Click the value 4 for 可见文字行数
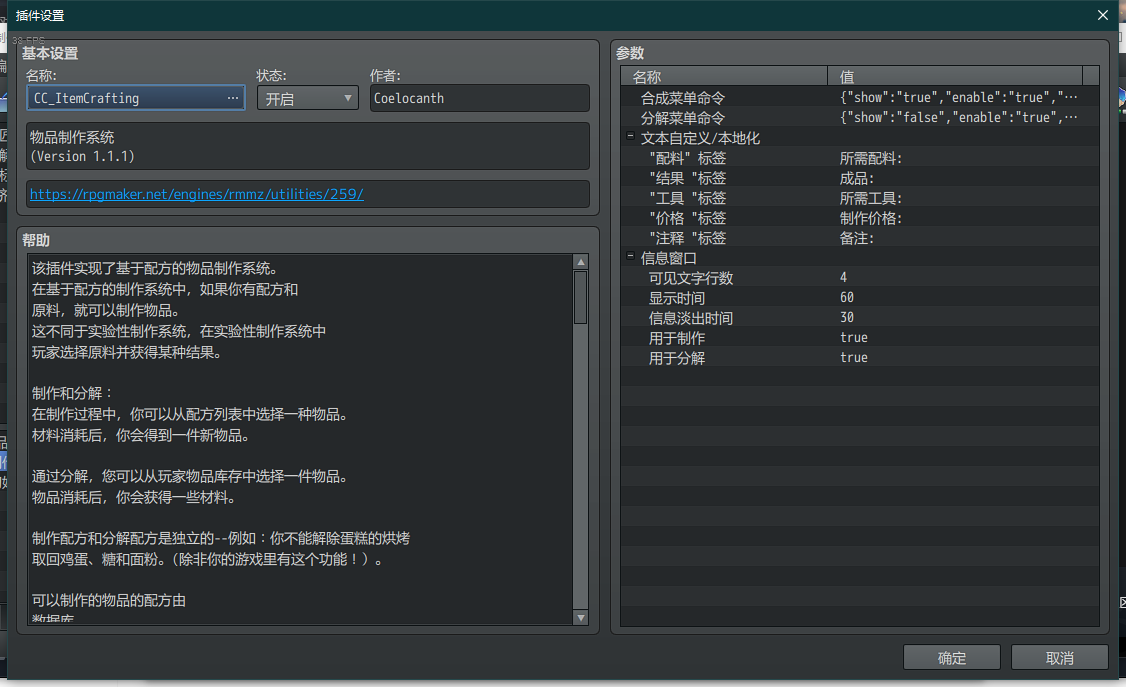 click(x=843, y=277)
